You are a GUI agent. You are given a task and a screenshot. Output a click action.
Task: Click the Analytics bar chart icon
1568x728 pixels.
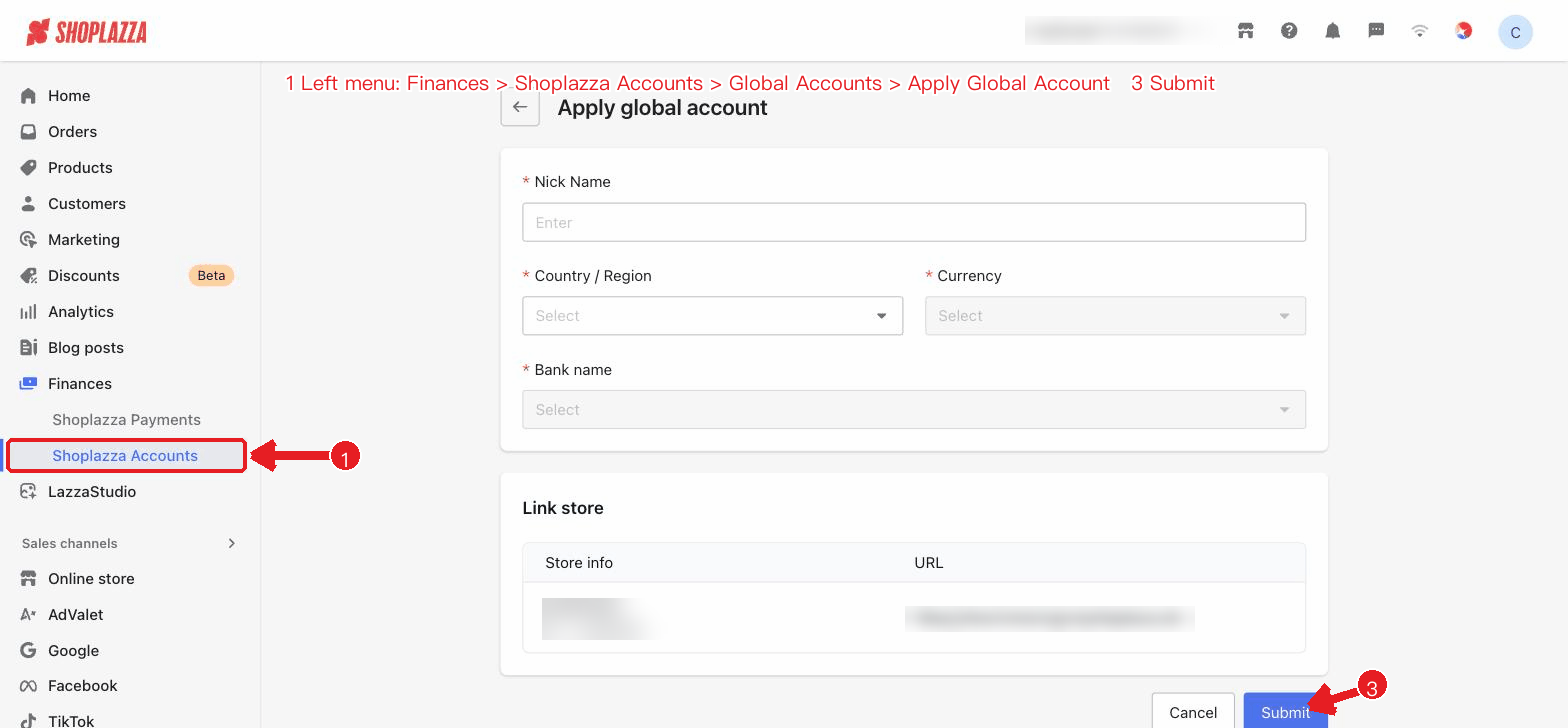(28, 312)
